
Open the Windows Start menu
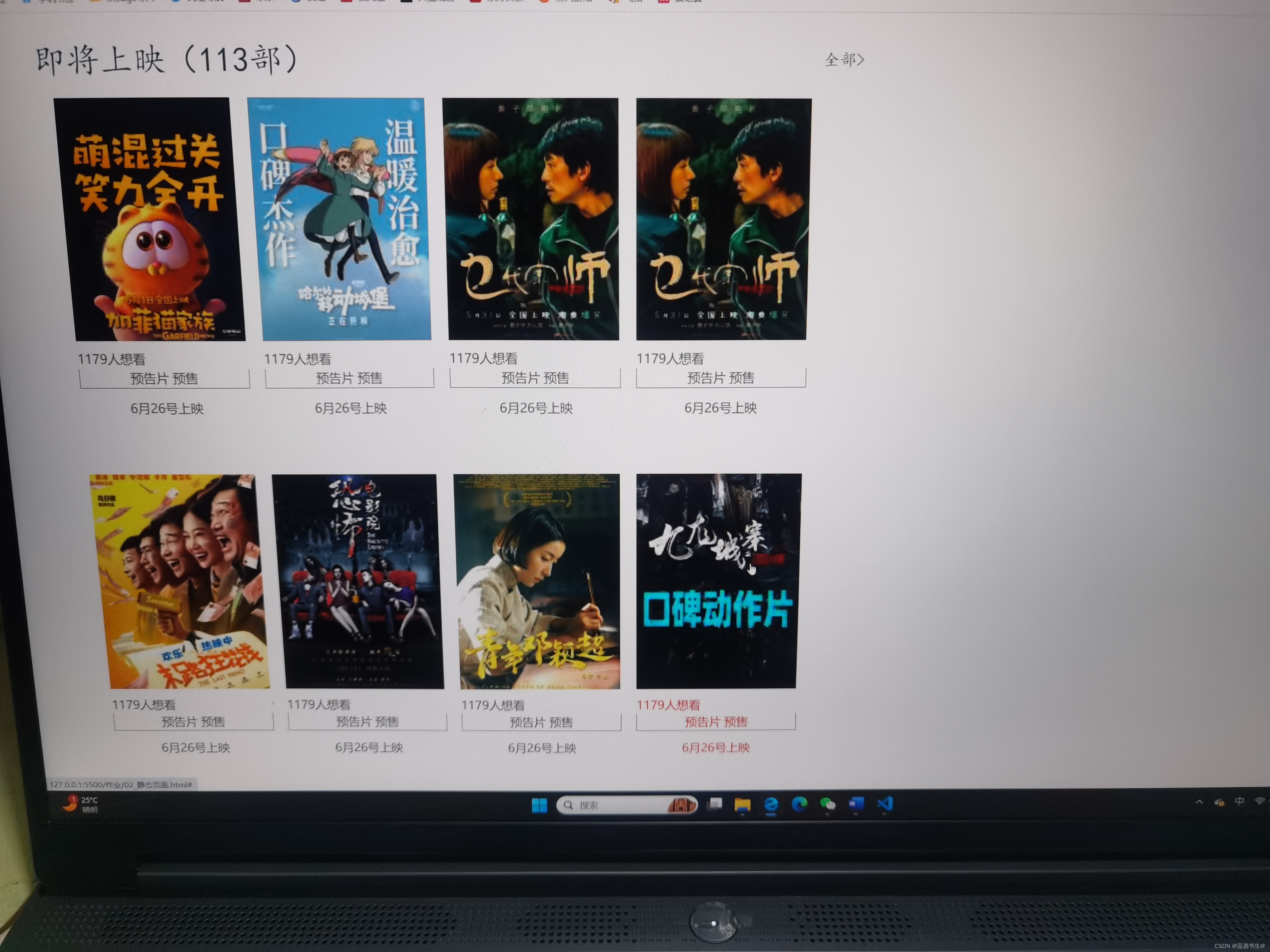(539, 805)
